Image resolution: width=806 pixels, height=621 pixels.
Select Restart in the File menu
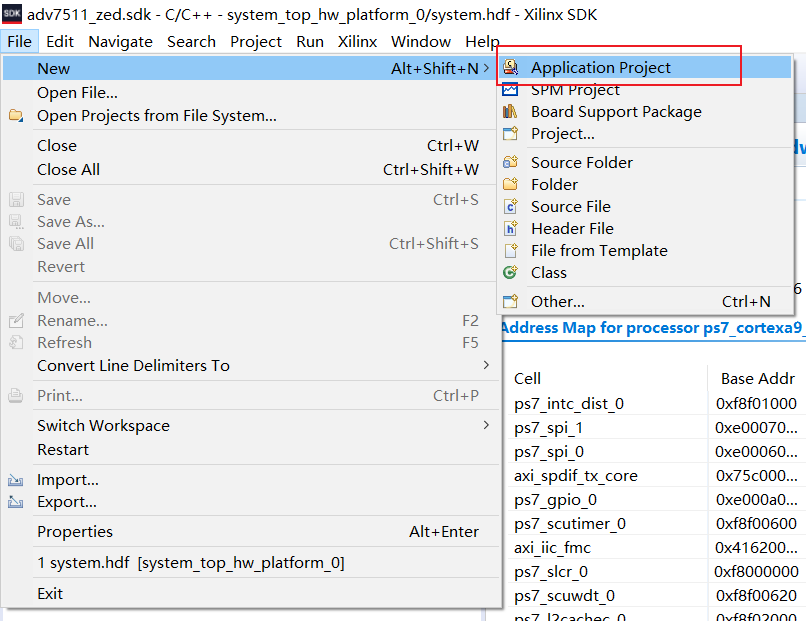point(251,449)
